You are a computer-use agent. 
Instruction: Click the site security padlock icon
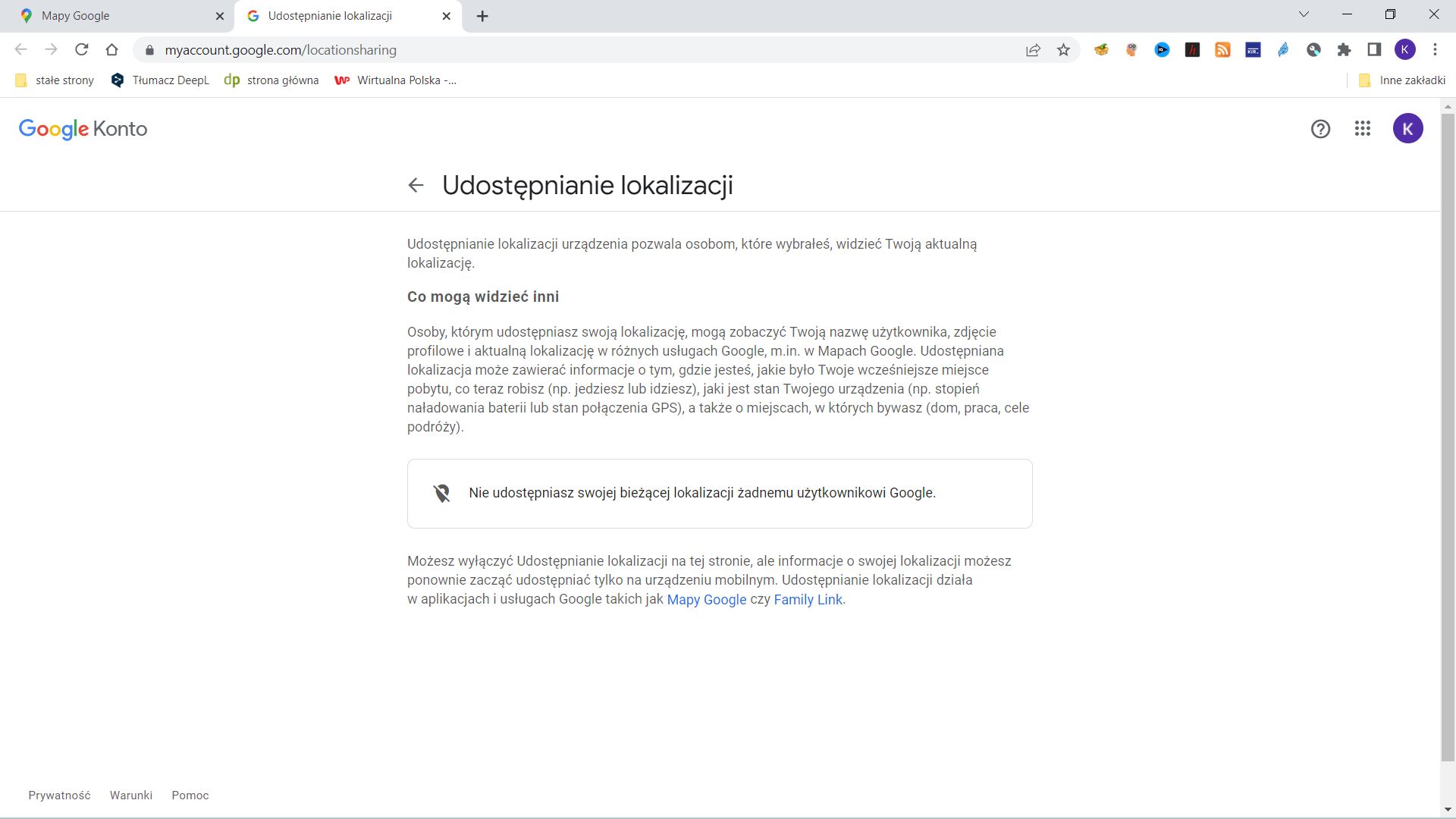pyautogui.click(x=150, y=50)
